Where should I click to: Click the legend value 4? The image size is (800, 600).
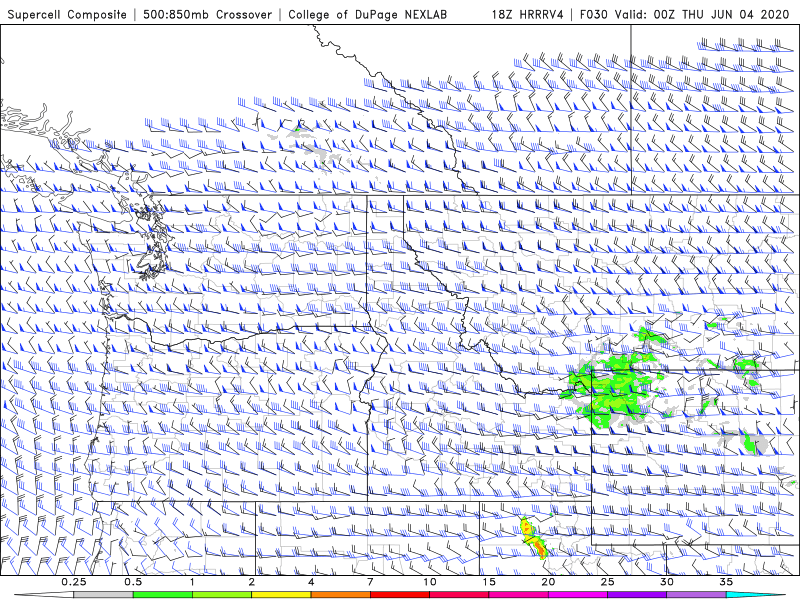pos(311,582)
